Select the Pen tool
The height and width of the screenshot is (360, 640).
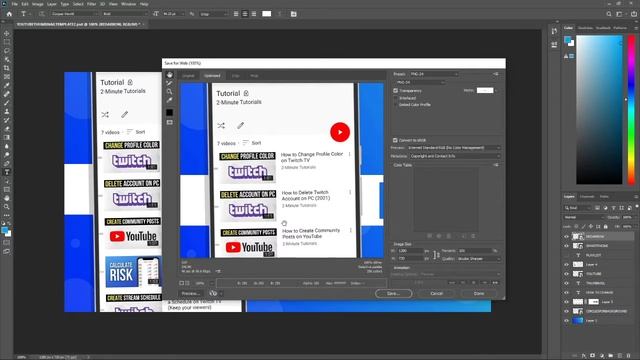coord(7,164)
